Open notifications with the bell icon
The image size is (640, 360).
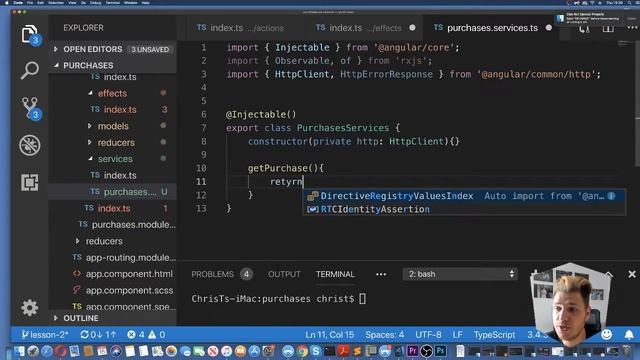tap(629, 335)
